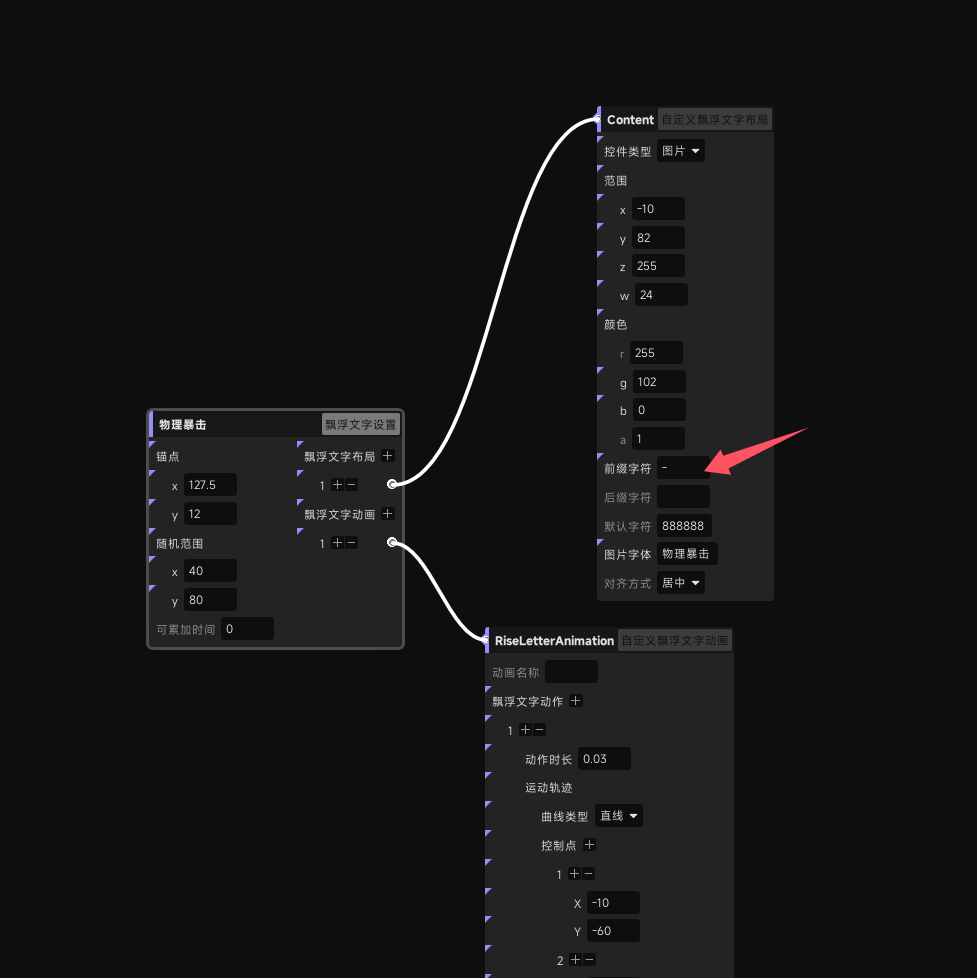Click the 动作时长 field with 0.03
Screen dimensions: 977x978
(x=605, y=759)
